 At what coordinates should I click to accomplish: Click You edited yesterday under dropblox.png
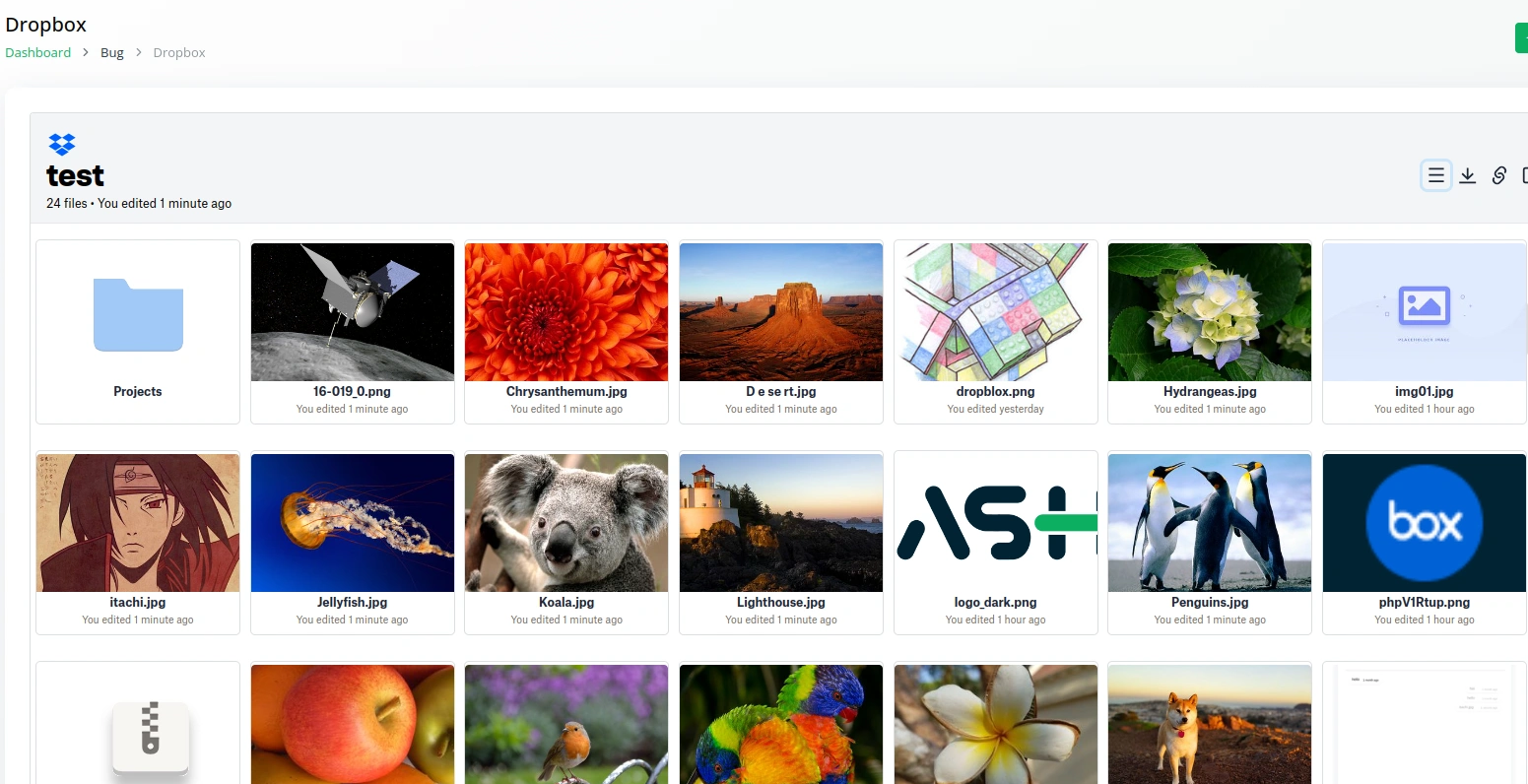[996, 409]
